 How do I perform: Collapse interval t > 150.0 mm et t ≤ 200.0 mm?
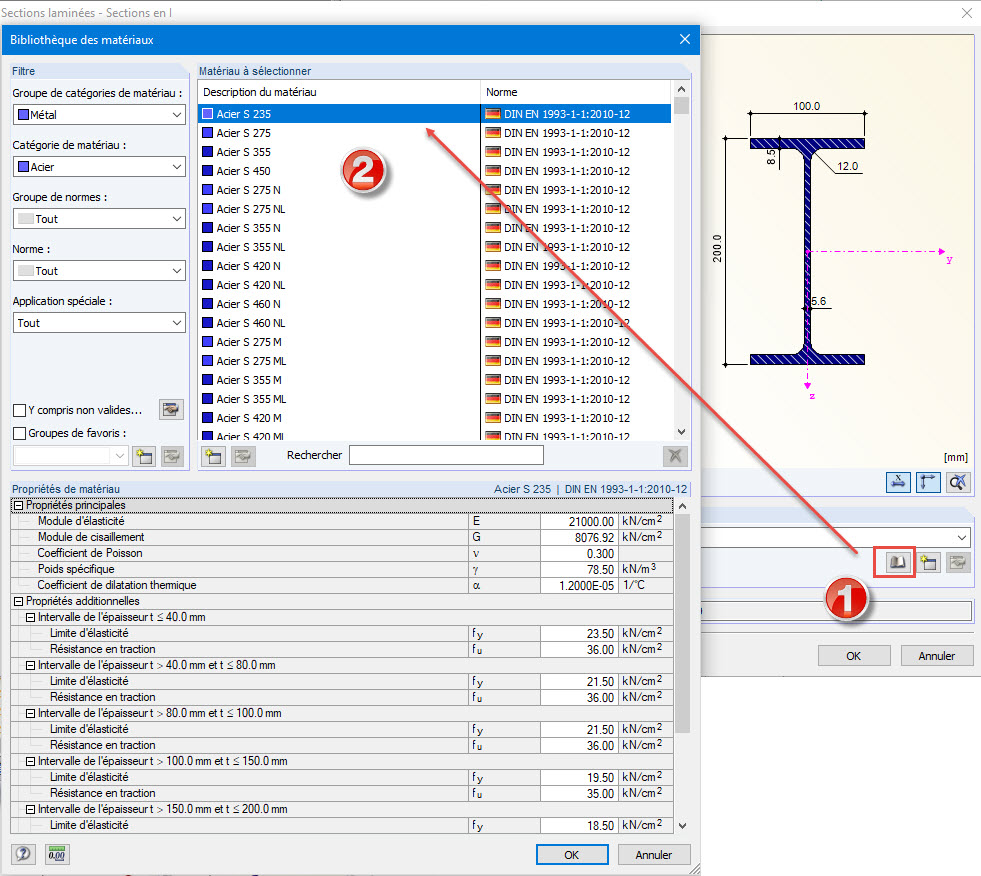point(30,810)
